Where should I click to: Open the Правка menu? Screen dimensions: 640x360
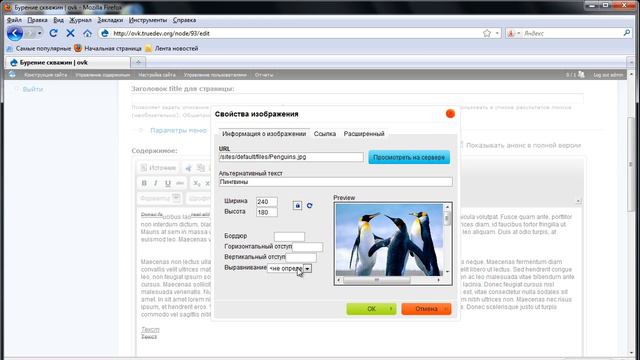click(x=37, y=20)
